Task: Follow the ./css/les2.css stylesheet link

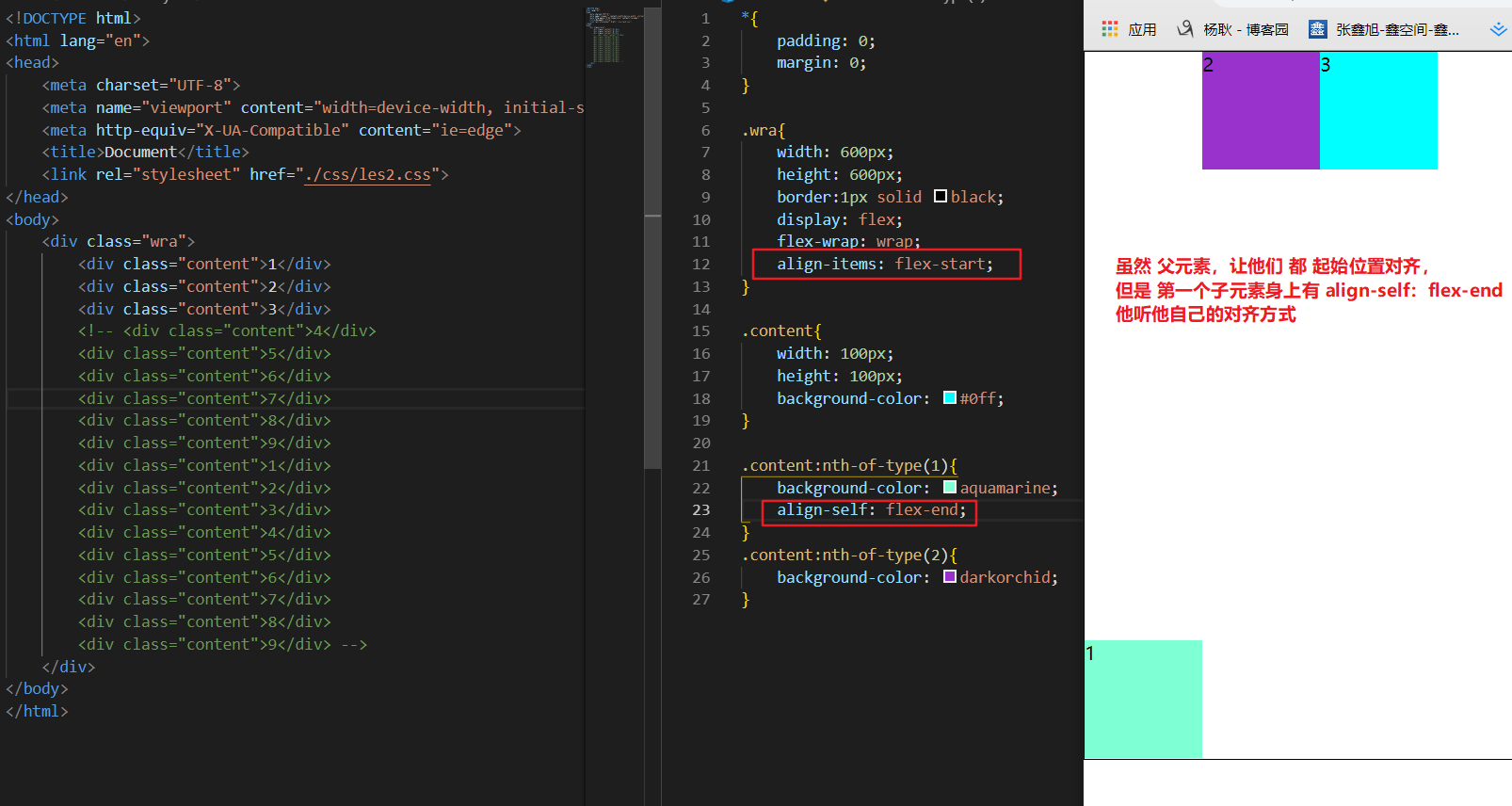Action: click(x=367, y=175)
